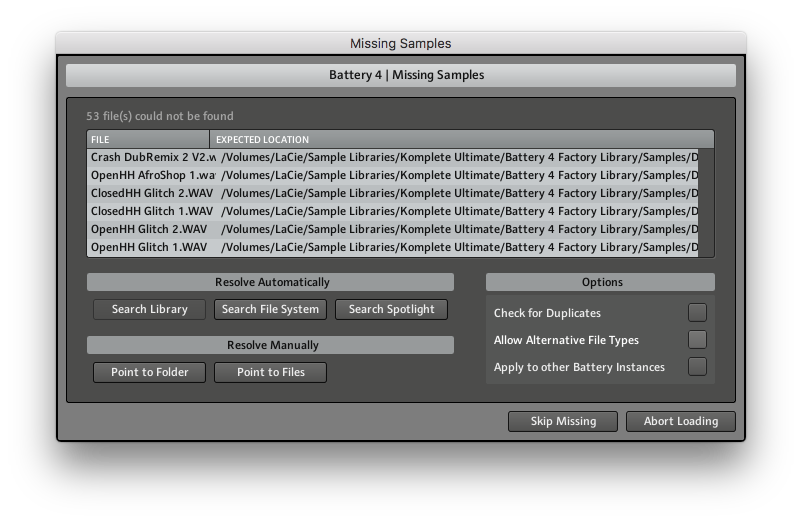Viewport: 802px width, 522px height.
Task: Click the Search Library button
Action: point(149,309)
